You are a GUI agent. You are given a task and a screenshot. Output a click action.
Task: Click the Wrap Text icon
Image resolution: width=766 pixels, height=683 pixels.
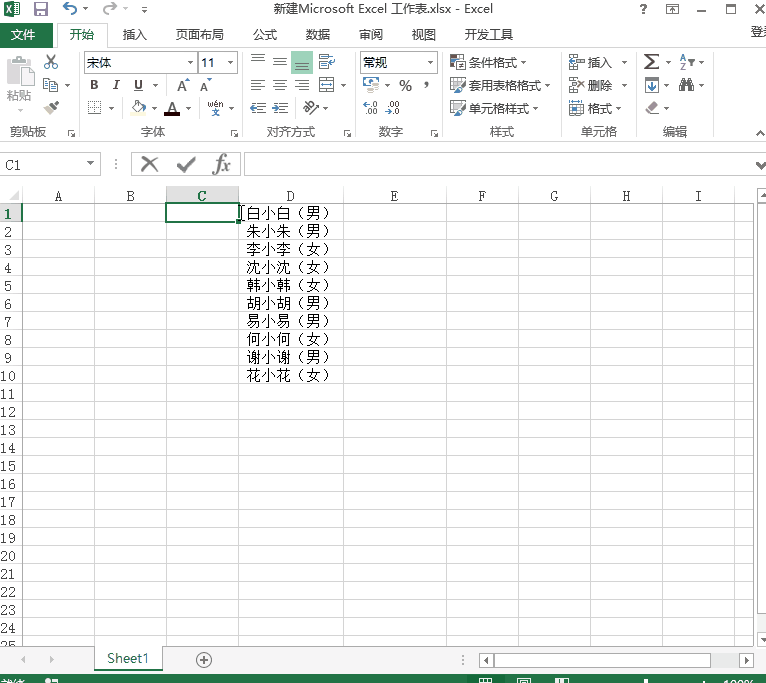tap(326, 62)
